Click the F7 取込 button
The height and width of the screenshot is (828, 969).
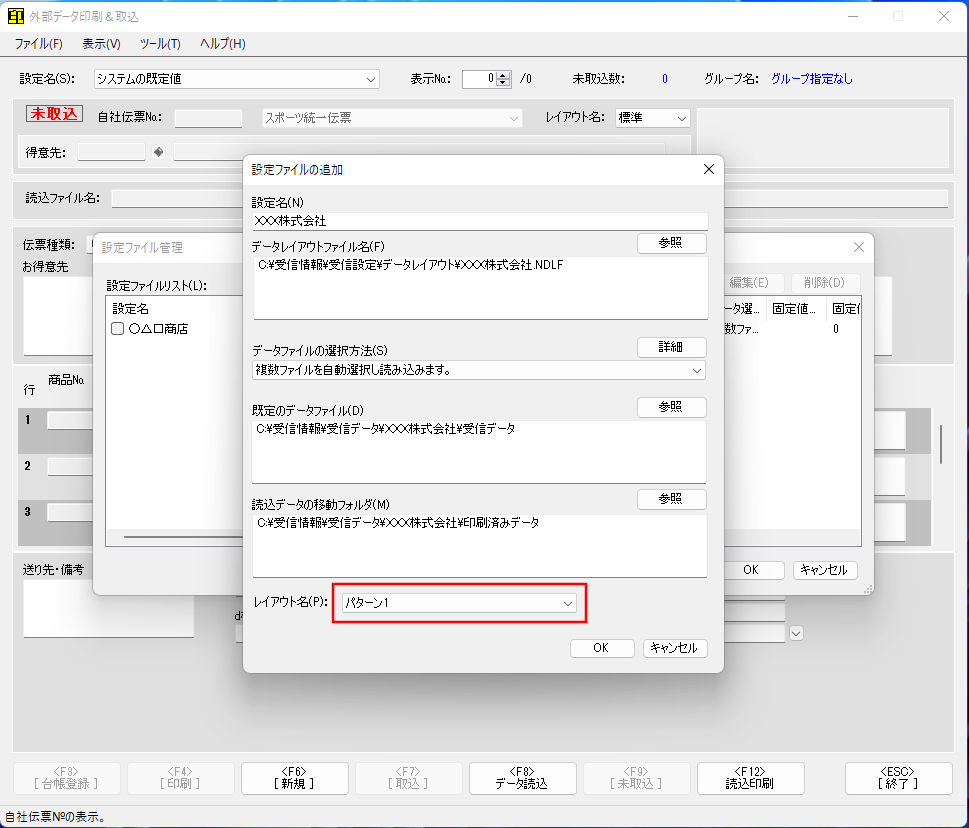pos(408,778)
